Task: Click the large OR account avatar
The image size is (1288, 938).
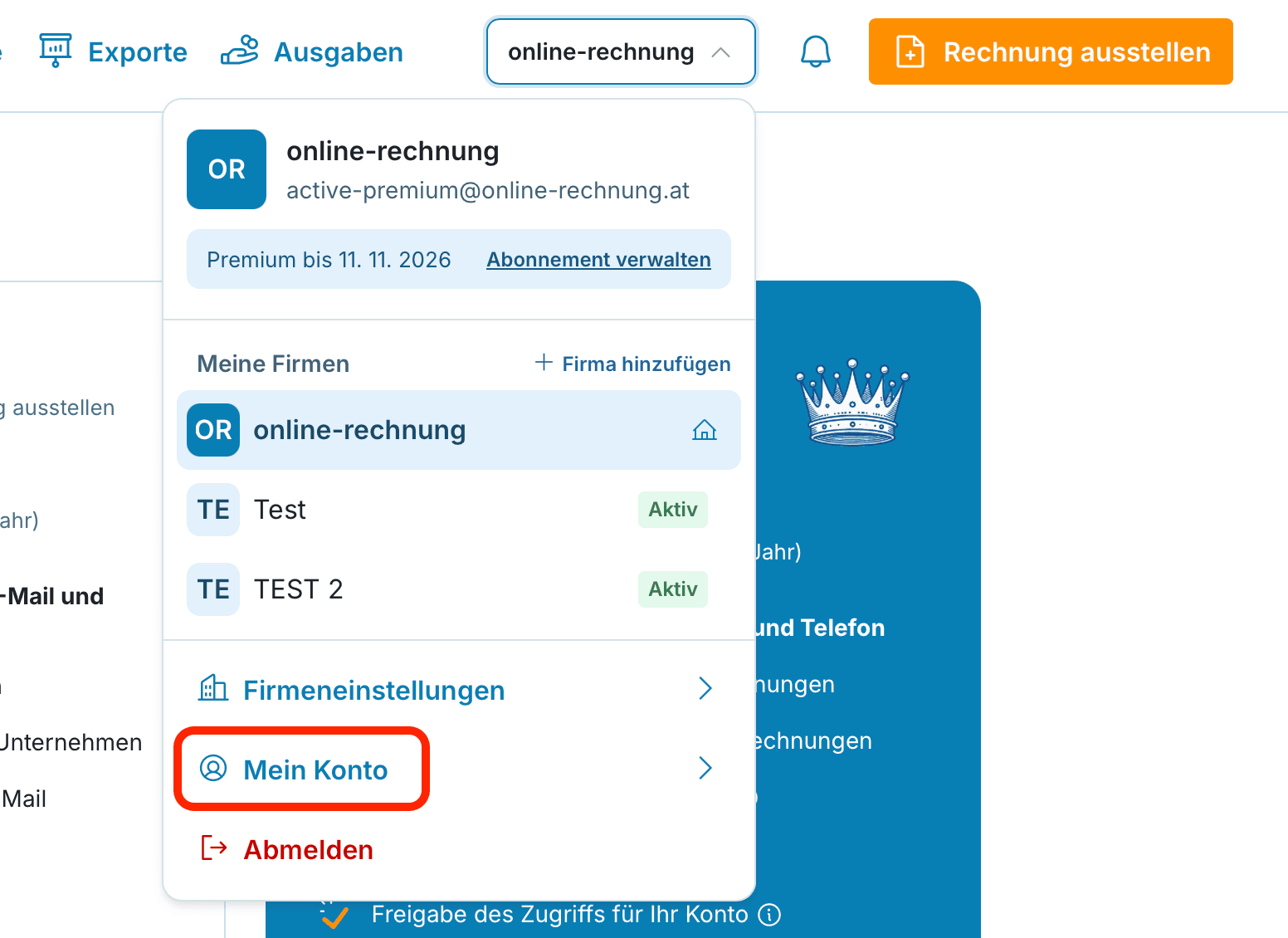Action: pyautogui.click(x=227, y=169)
